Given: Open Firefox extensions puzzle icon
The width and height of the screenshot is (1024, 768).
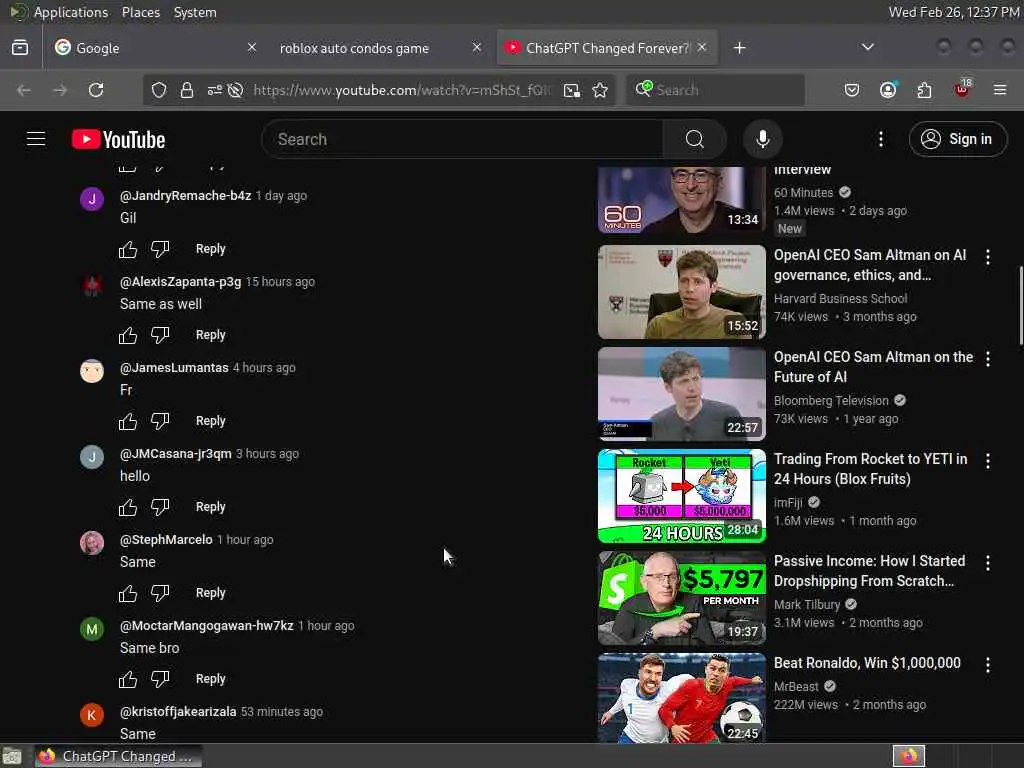Looking at the screenshot, I should [924, 90].
